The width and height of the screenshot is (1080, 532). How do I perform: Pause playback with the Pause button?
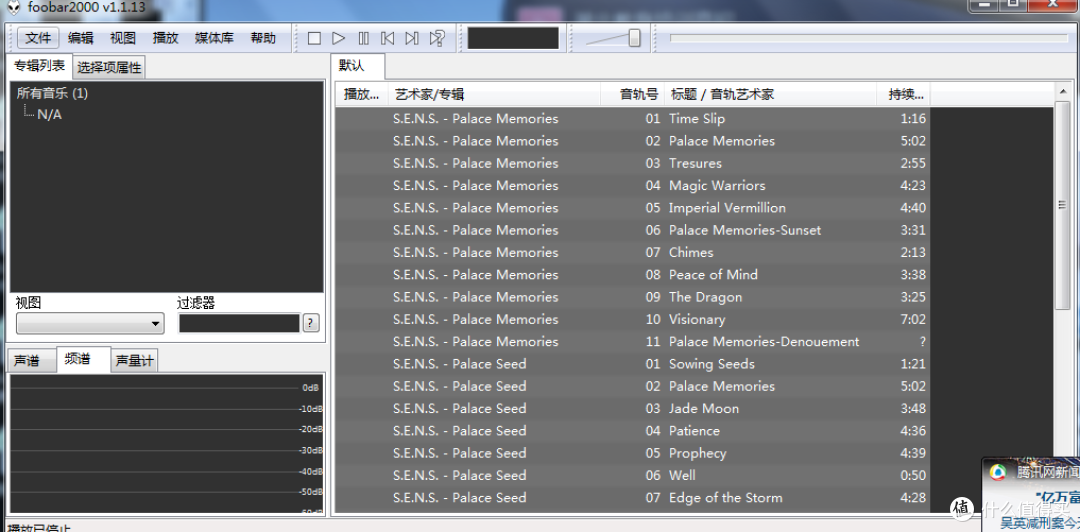364,39
